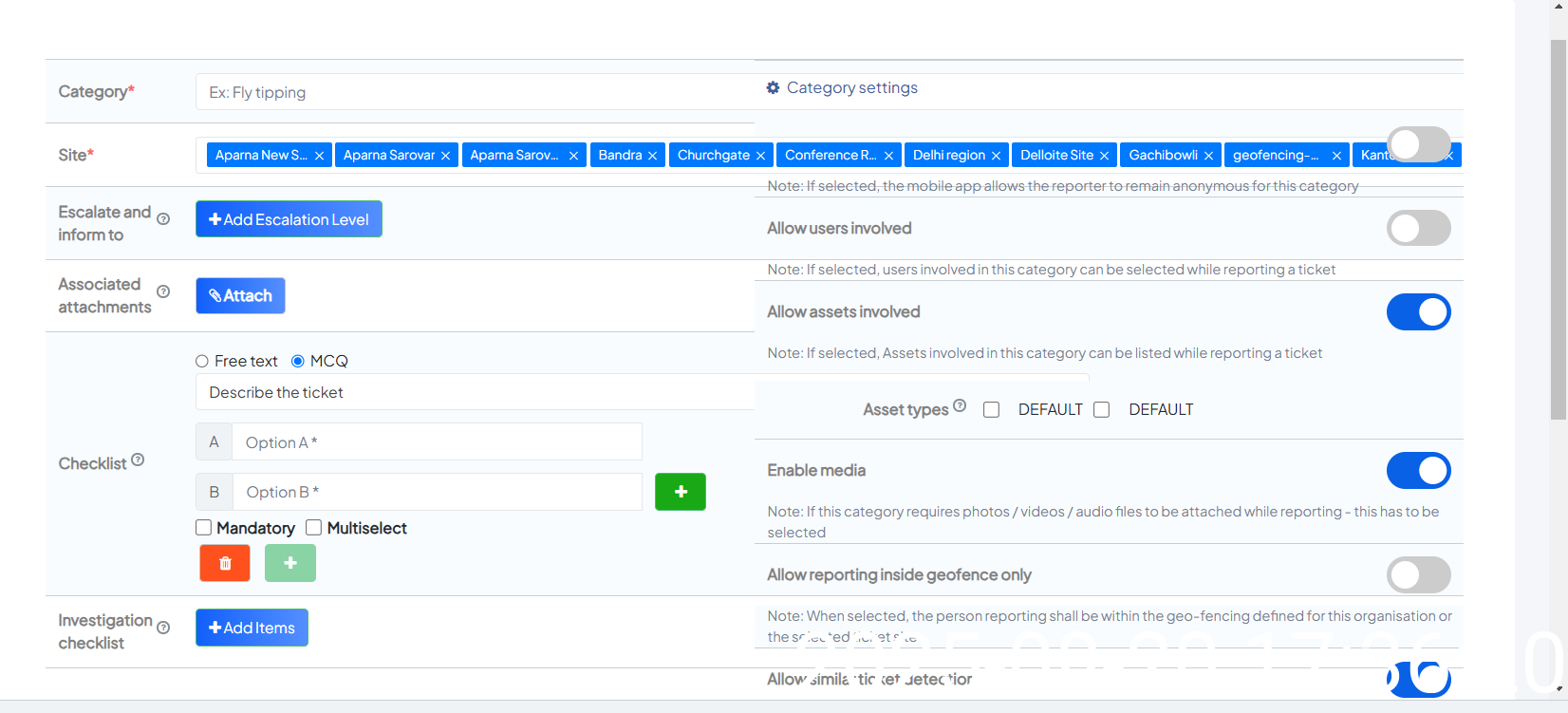Click the Add Escalation Level button

pyautogui.click(x=289, y=219)
